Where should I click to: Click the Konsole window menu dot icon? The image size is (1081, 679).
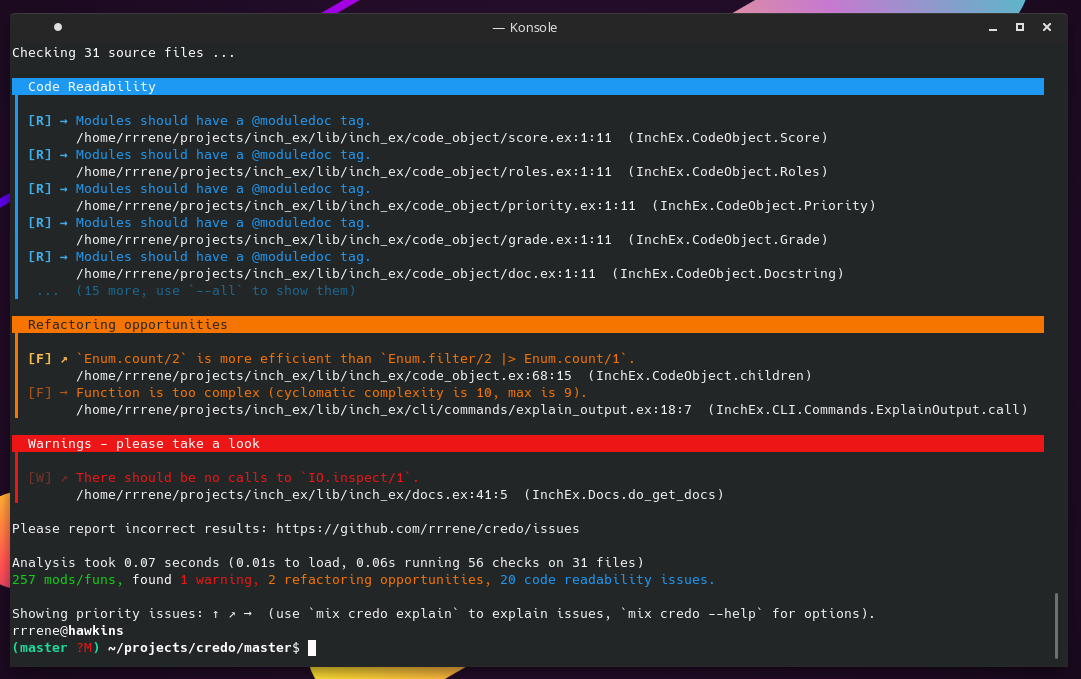click(58, 27)
